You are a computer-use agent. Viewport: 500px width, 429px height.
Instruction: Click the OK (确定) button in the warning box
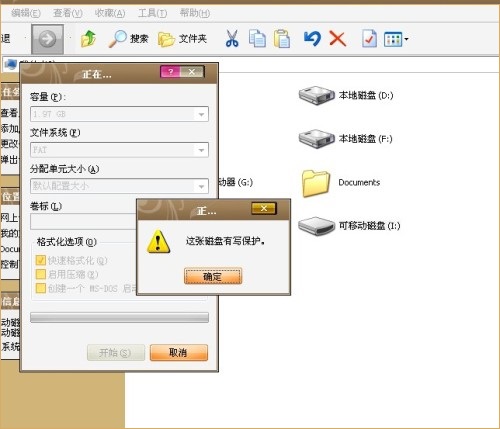(x=213, y=276)
